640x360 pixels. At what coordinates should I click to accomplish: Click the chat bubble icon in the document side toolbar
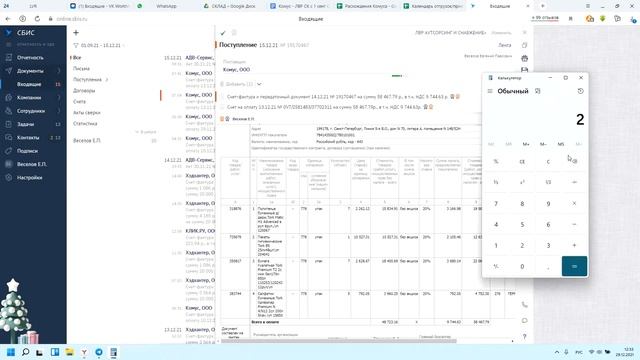(524, 321)
